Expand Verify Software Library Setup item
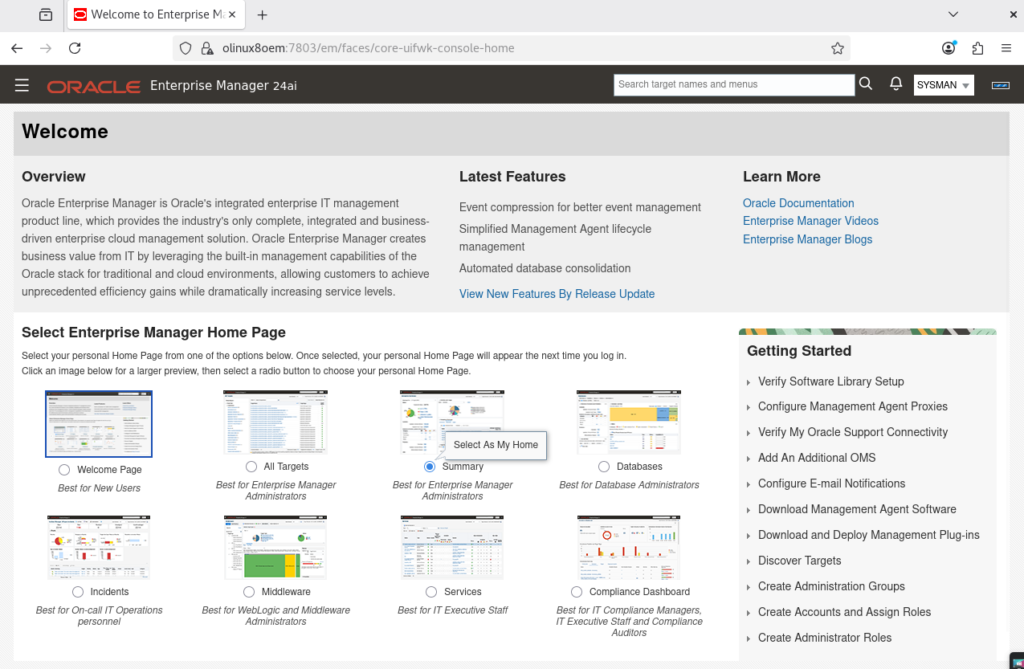Screen dimensions: 1024x669 [830, 381]
